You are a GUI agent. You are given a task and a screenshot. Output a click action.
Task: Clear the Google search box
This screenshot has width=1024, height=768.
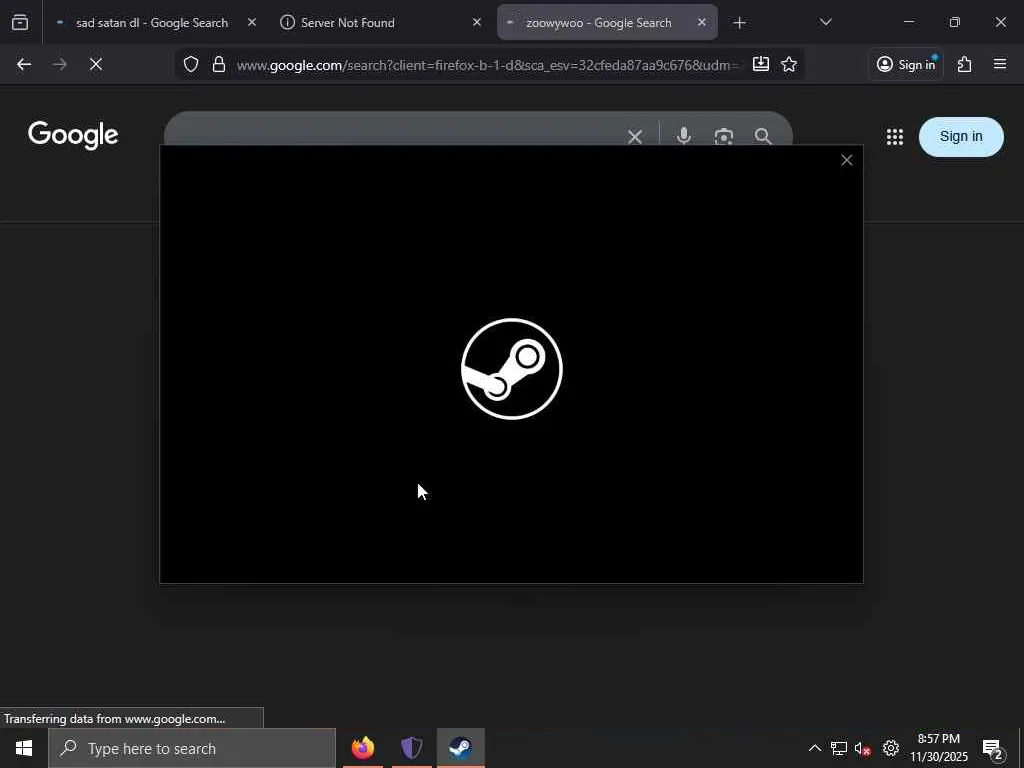pyautogui.click(x=635, y=136)
